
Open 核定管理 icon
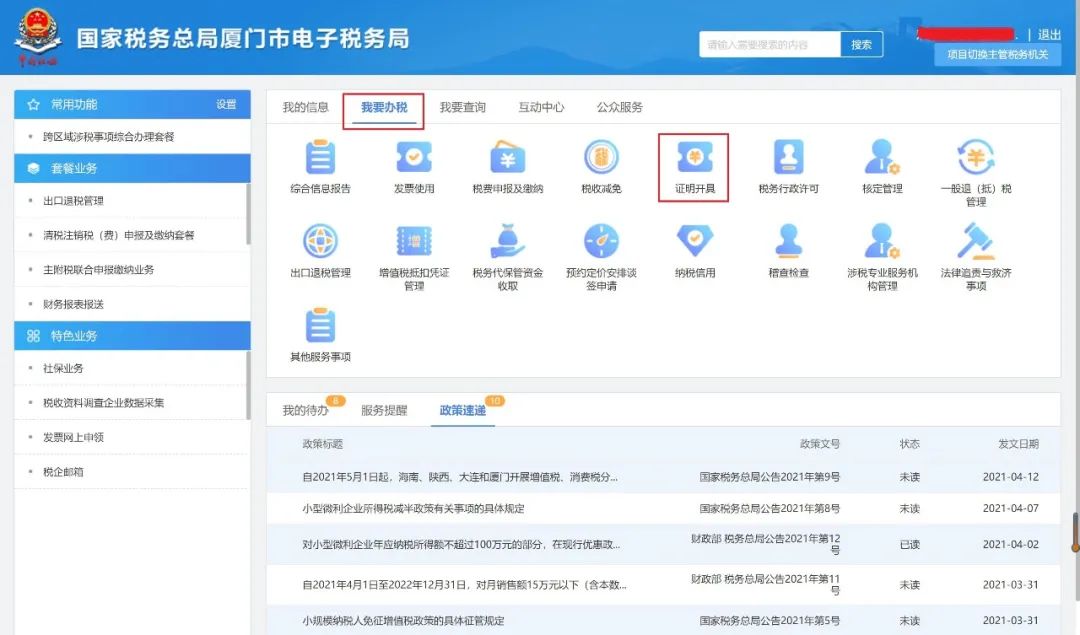point(882,157)
